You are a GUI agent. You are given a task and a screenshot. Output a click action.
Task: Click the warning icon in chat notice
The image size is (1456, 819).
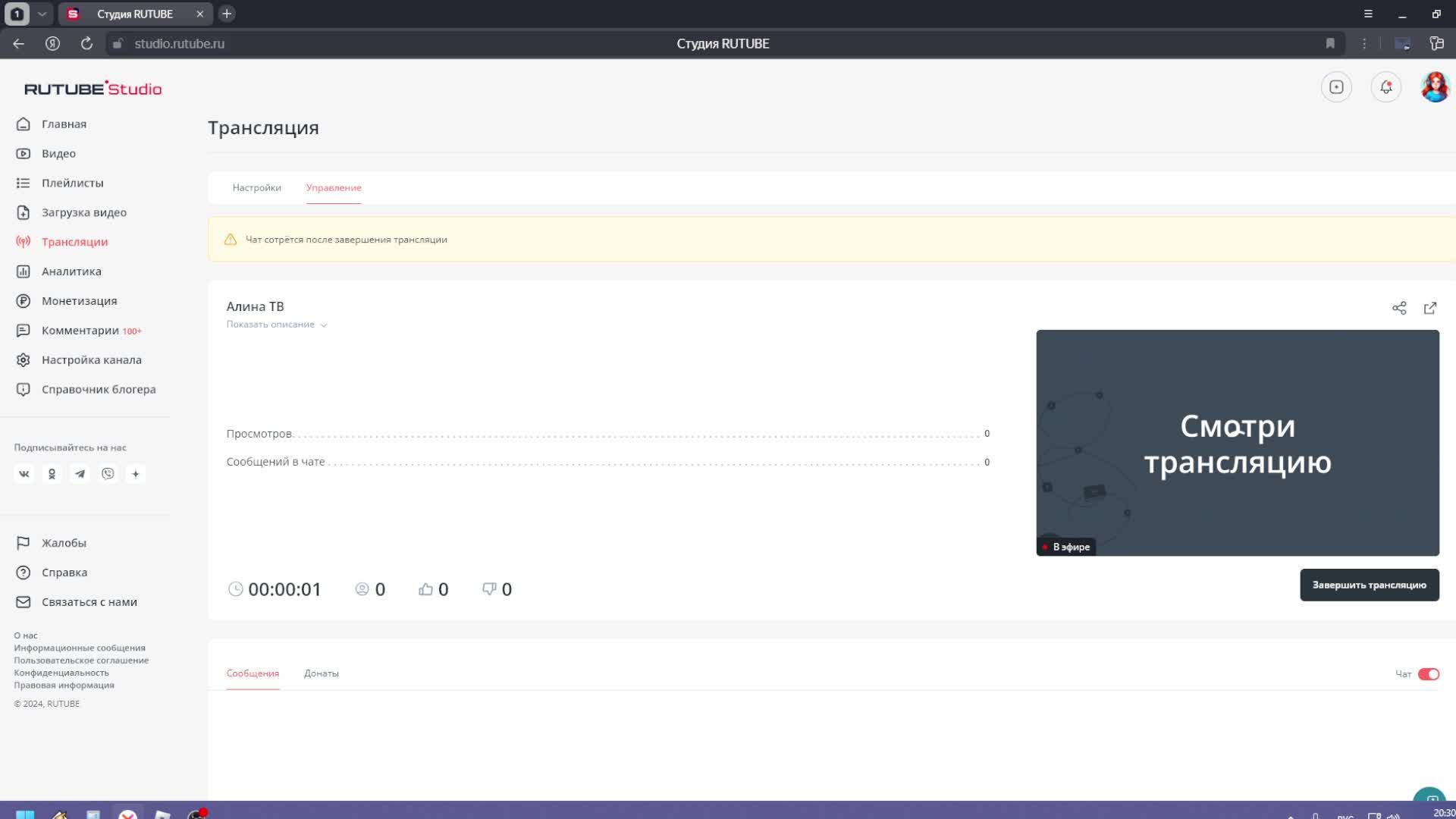point(231,240)
